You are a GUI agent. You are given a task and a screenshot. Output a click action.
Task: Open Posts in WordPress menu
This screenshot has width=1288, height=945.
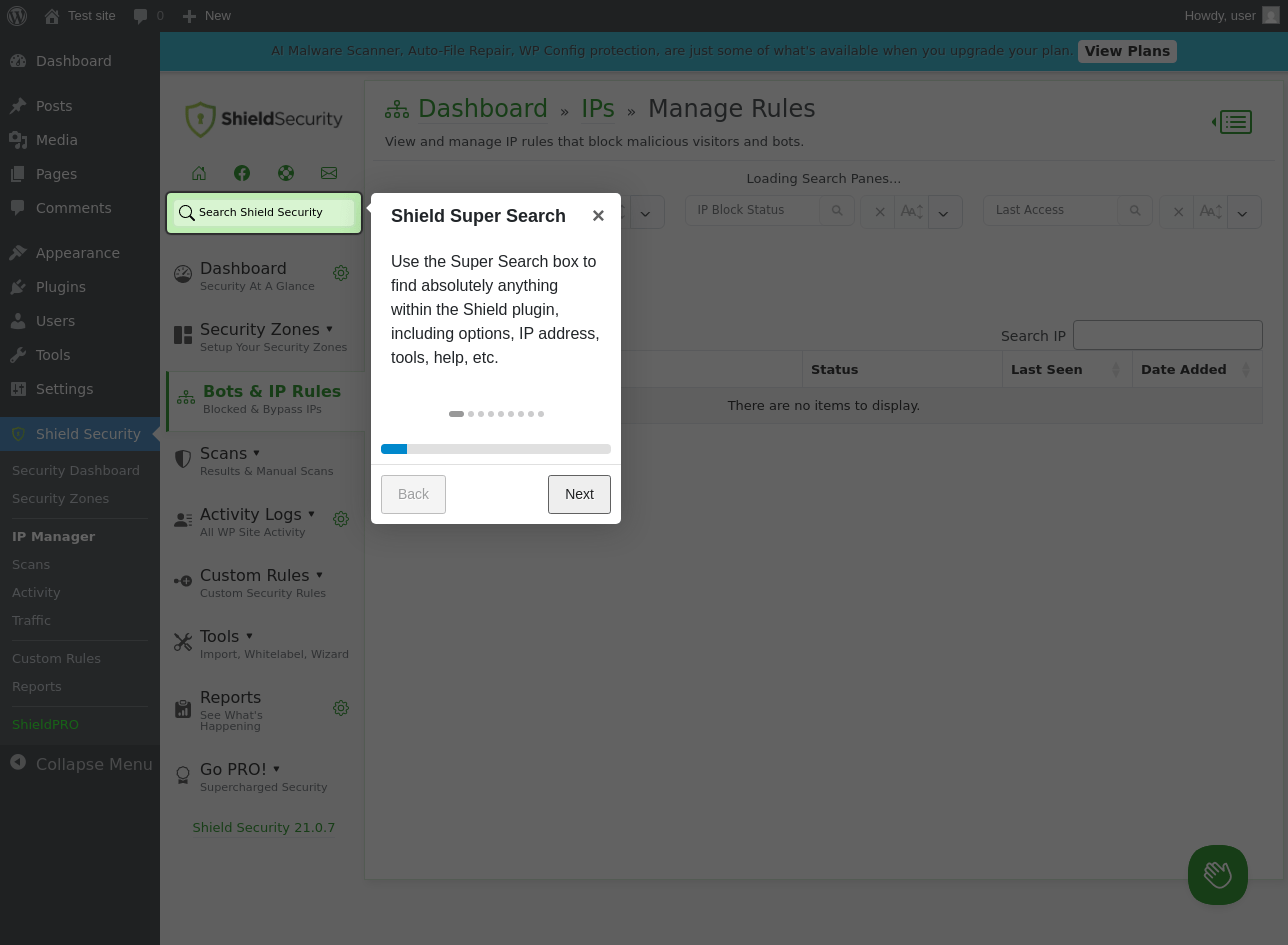[80, 106]
